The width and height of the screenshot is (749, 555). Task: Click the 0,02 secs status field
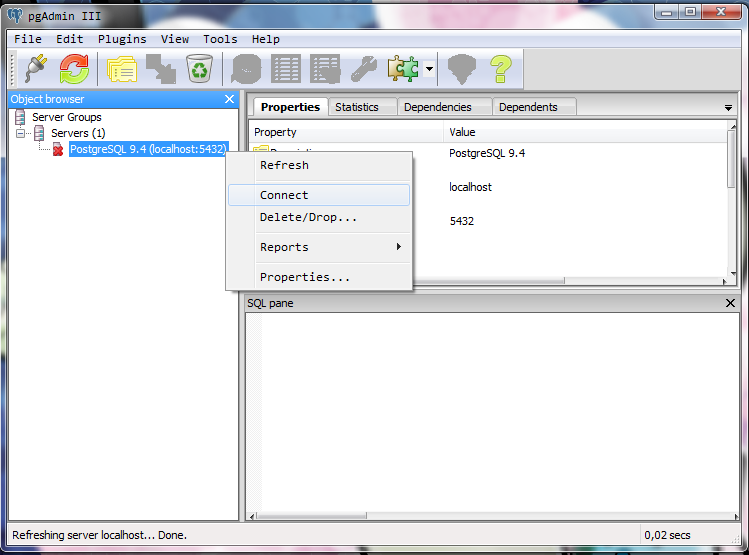[x=667, y=535]
